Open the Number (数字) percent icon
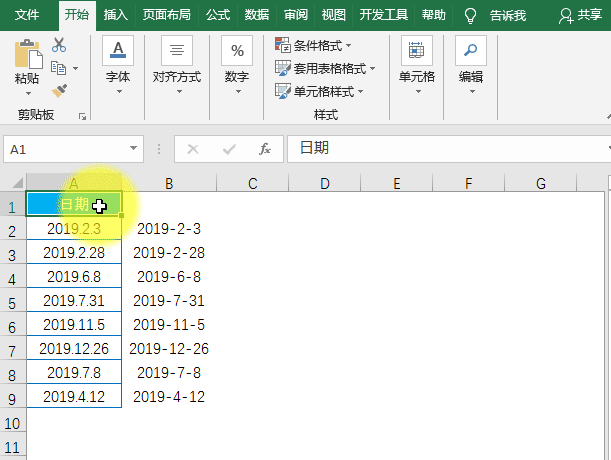Image resolution: width=611 pixels, height=460 pixels. pos(237,50)
